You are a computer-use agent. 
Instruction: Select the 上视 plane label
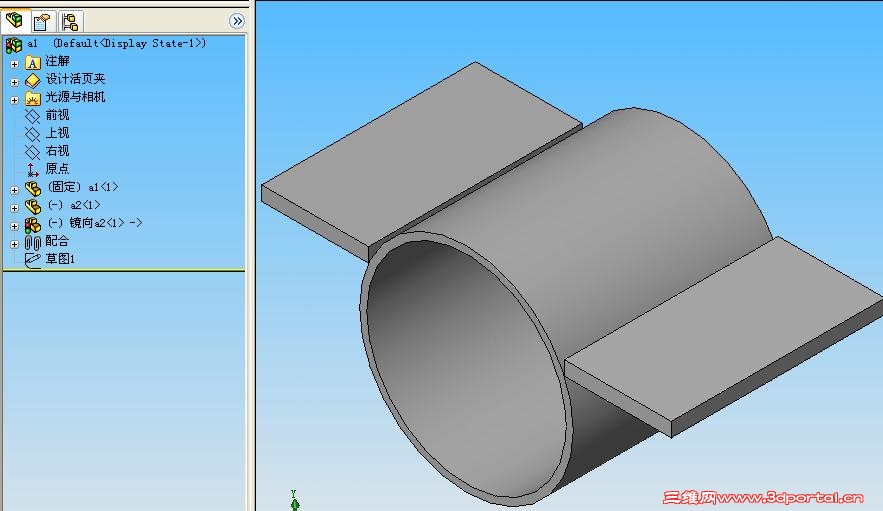point(57,134)
